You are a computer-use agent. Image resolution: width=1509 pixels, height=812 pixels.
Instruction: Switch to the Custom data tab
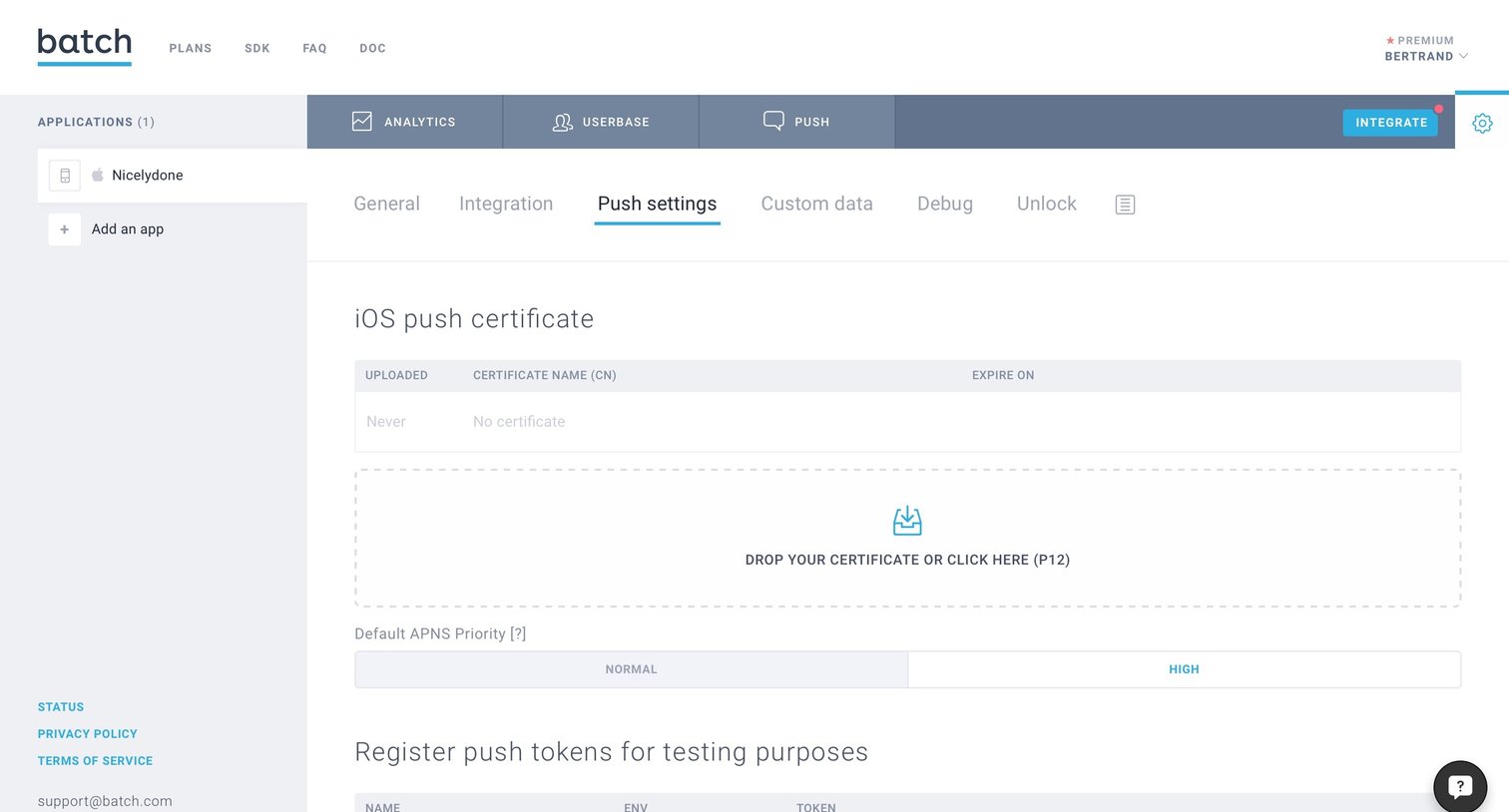[816, 203]
